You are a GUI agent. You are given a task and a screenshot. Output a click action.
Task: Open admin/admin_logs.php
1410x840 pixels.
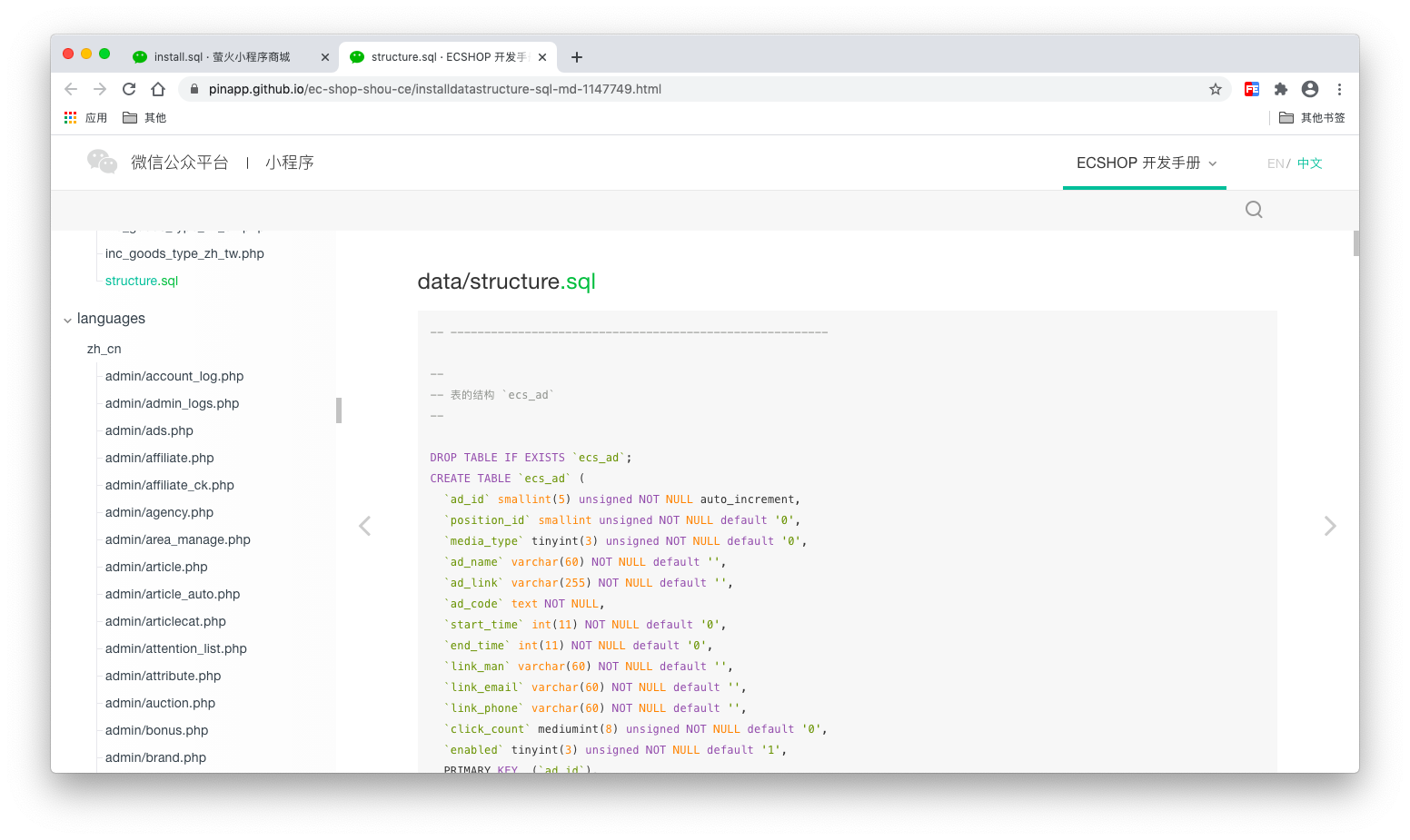[x=173, y=403]
